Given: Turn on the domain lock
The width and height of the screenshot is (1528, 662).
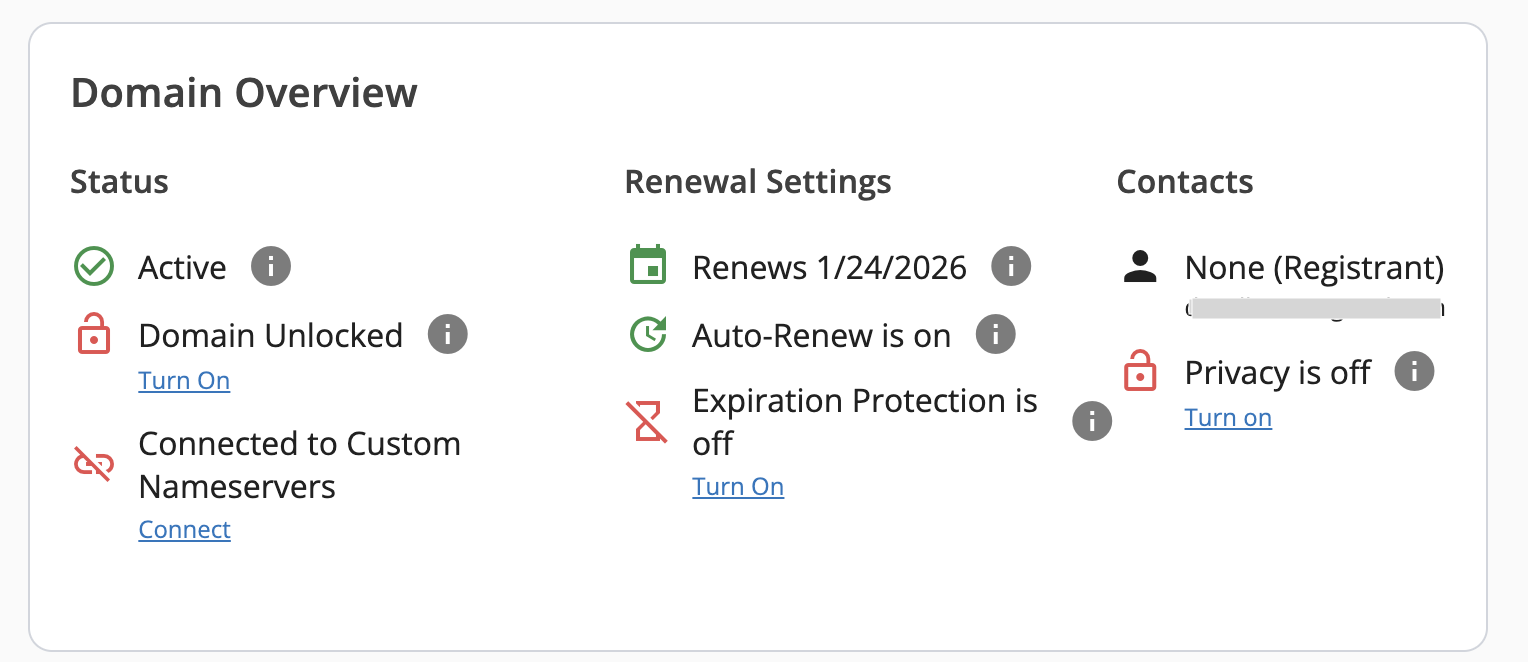Looking at the screenshot, I should click(184, 381).
